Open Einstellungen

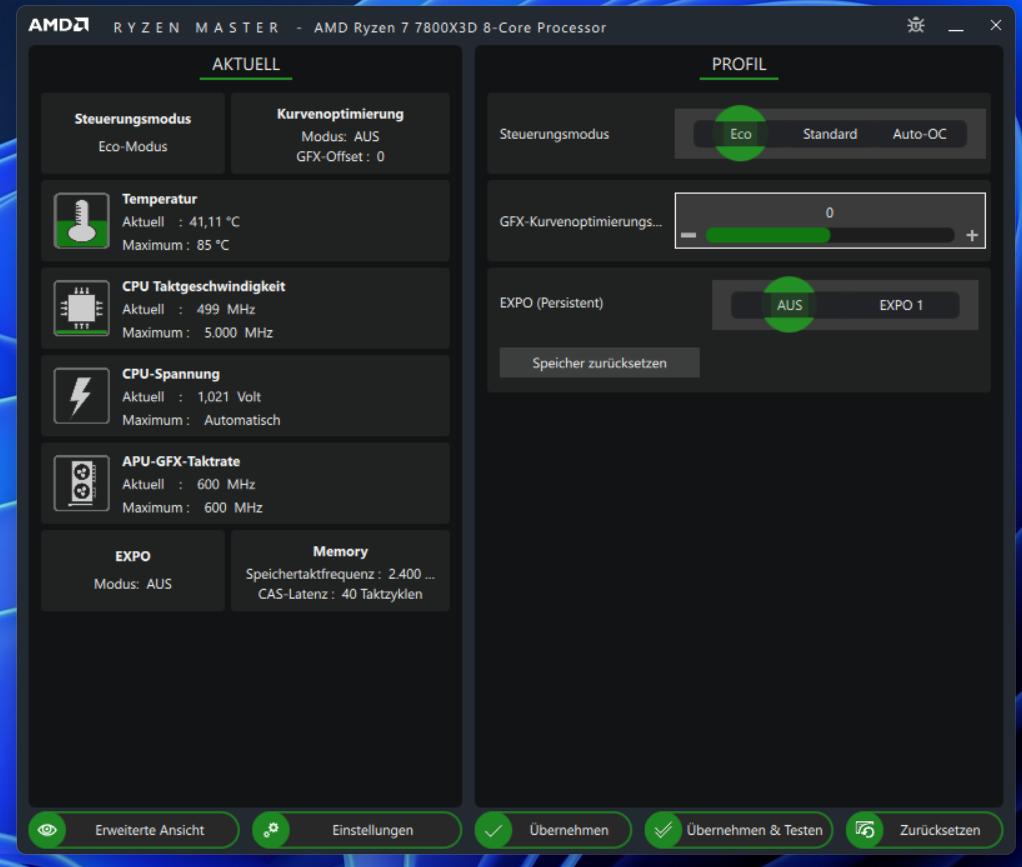(x=357, y=830)
